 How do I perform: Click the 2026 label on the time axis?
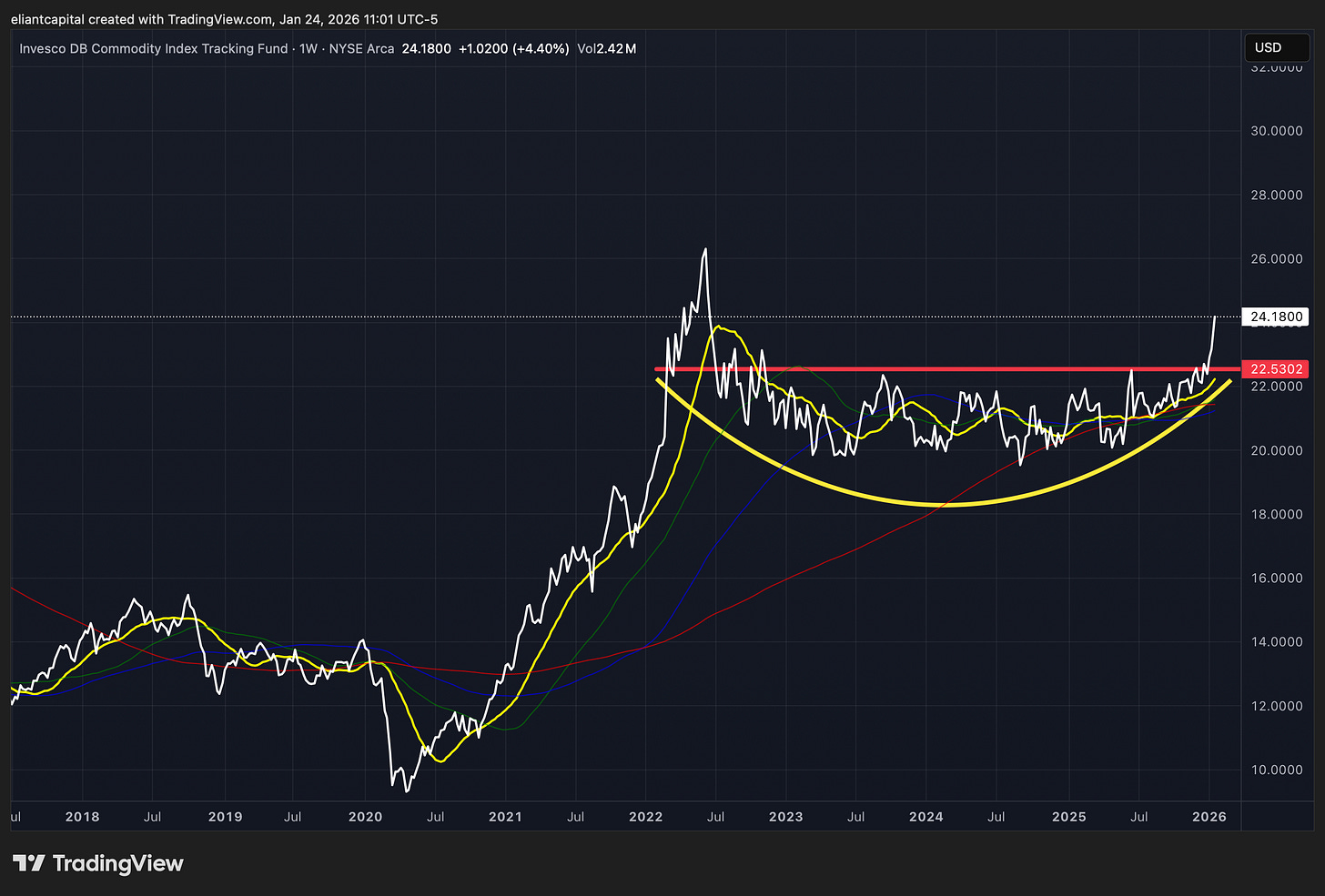(1209, 816)
